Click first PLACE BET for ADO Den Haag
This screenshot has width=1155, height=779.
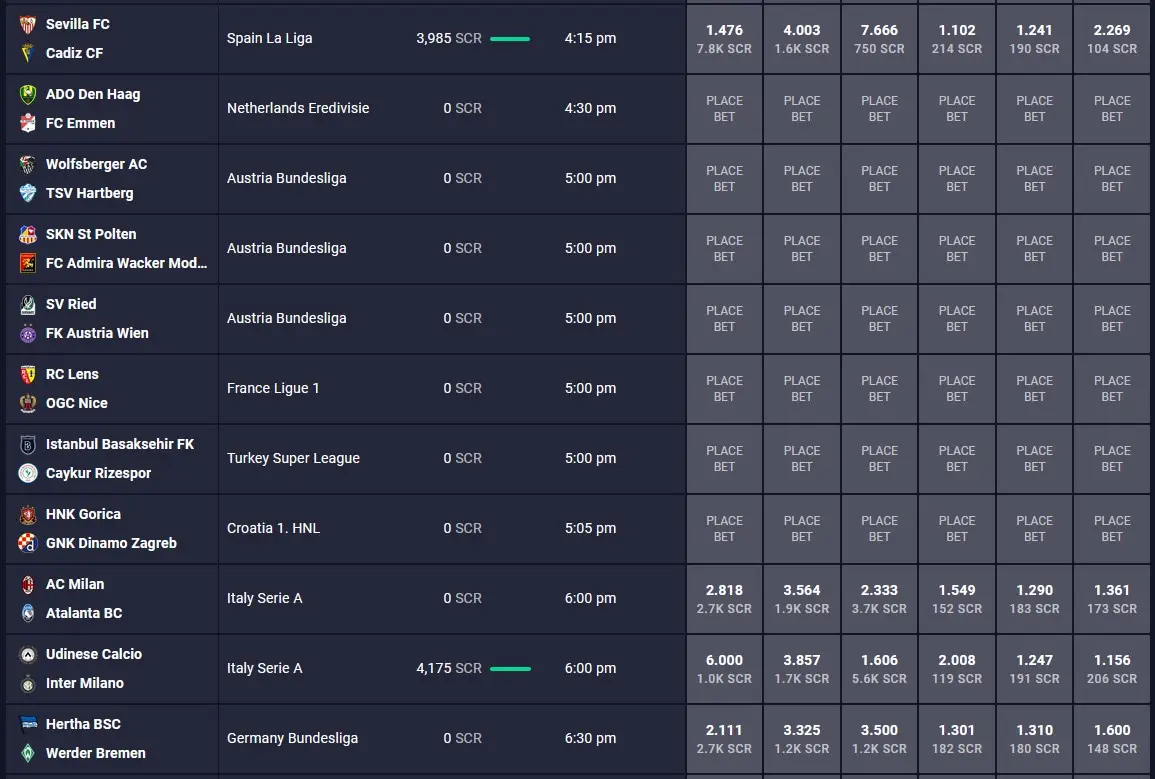point(724,109)
